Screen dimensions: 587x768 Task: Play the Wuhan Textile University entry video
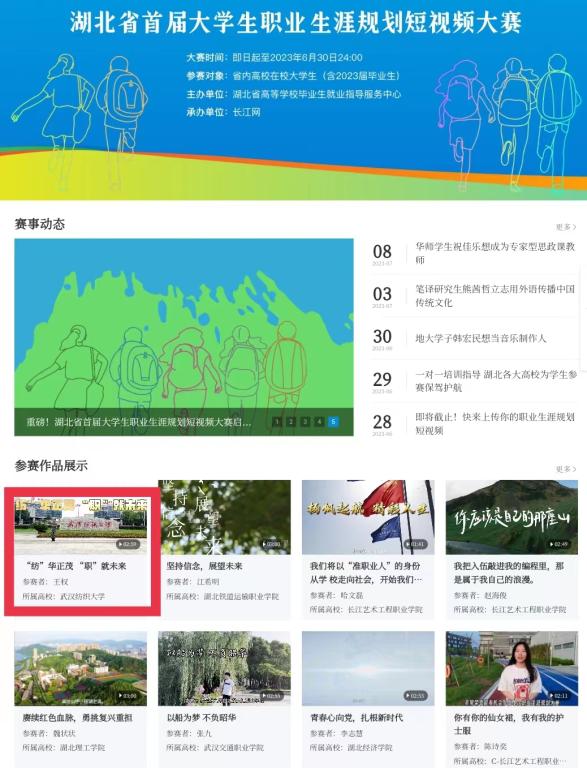[81, 526]
